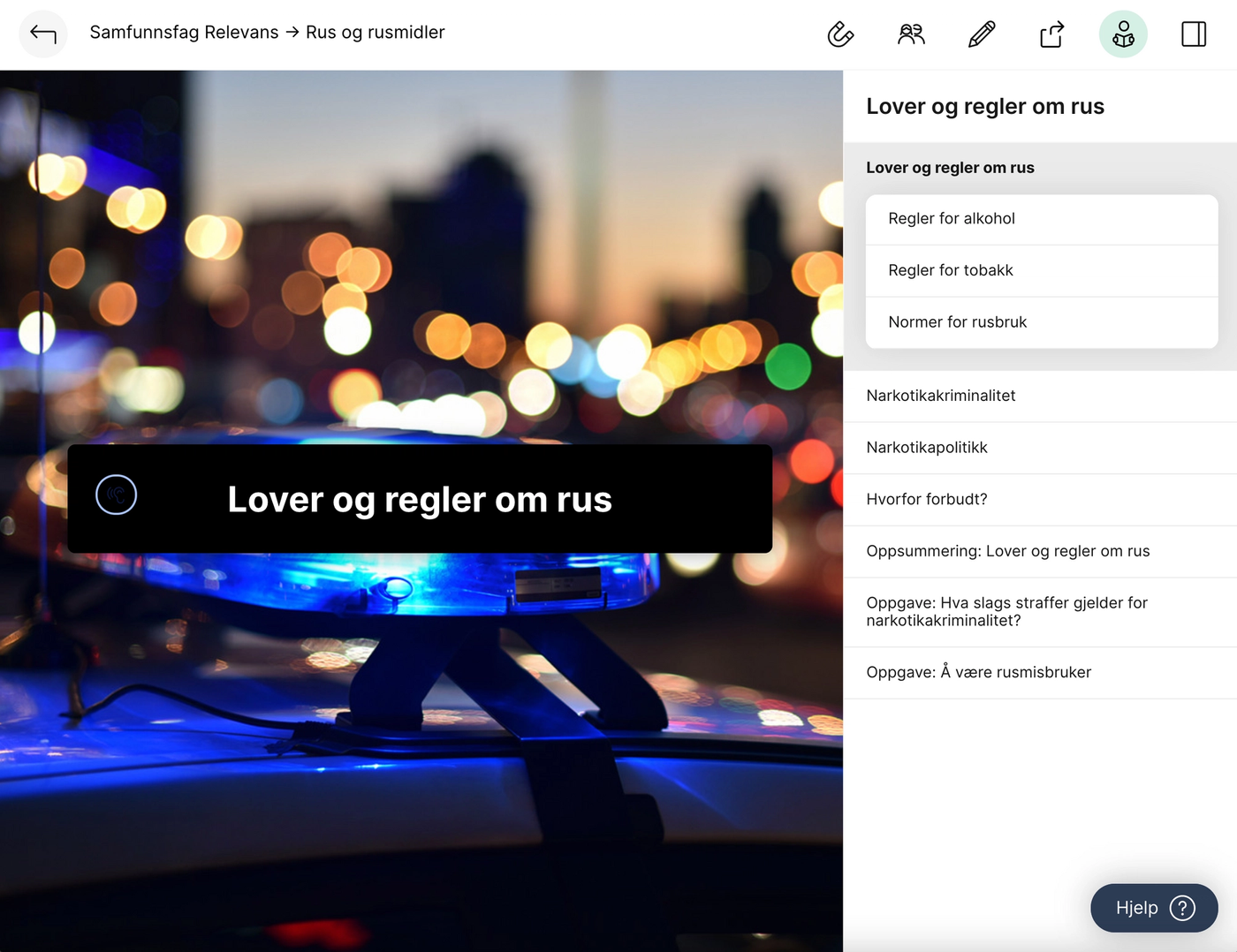Screen dimensions: 1237x952
Task: Toggle the side panel layout icon
Action: (x=1194, y=34)
